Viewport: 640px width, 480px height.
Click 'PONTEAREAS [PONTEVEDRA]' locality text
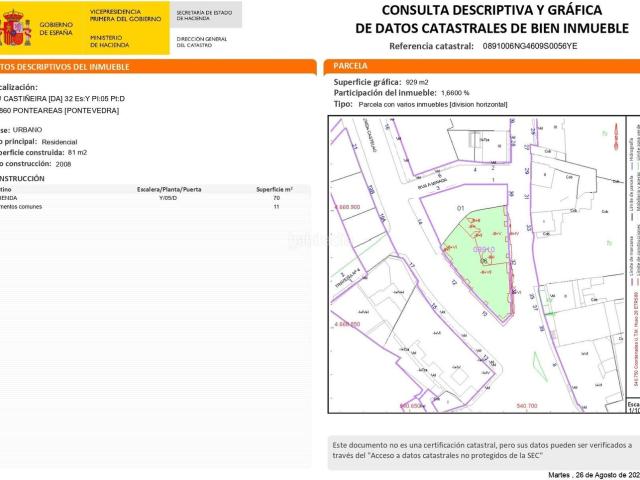[66, 111]
